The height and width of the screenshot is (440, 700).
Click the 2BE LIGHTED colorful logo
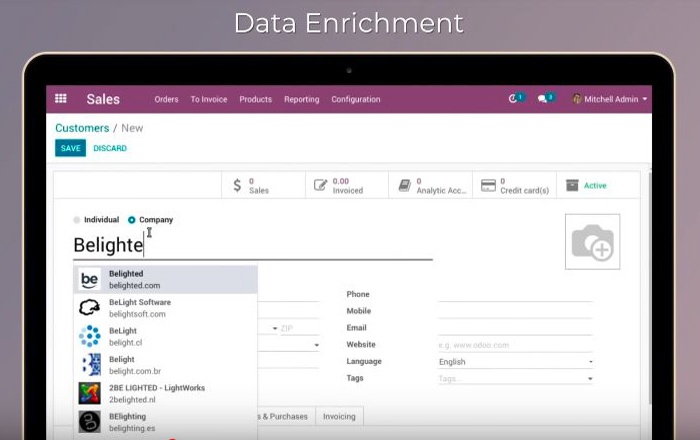tap(89, 393)
